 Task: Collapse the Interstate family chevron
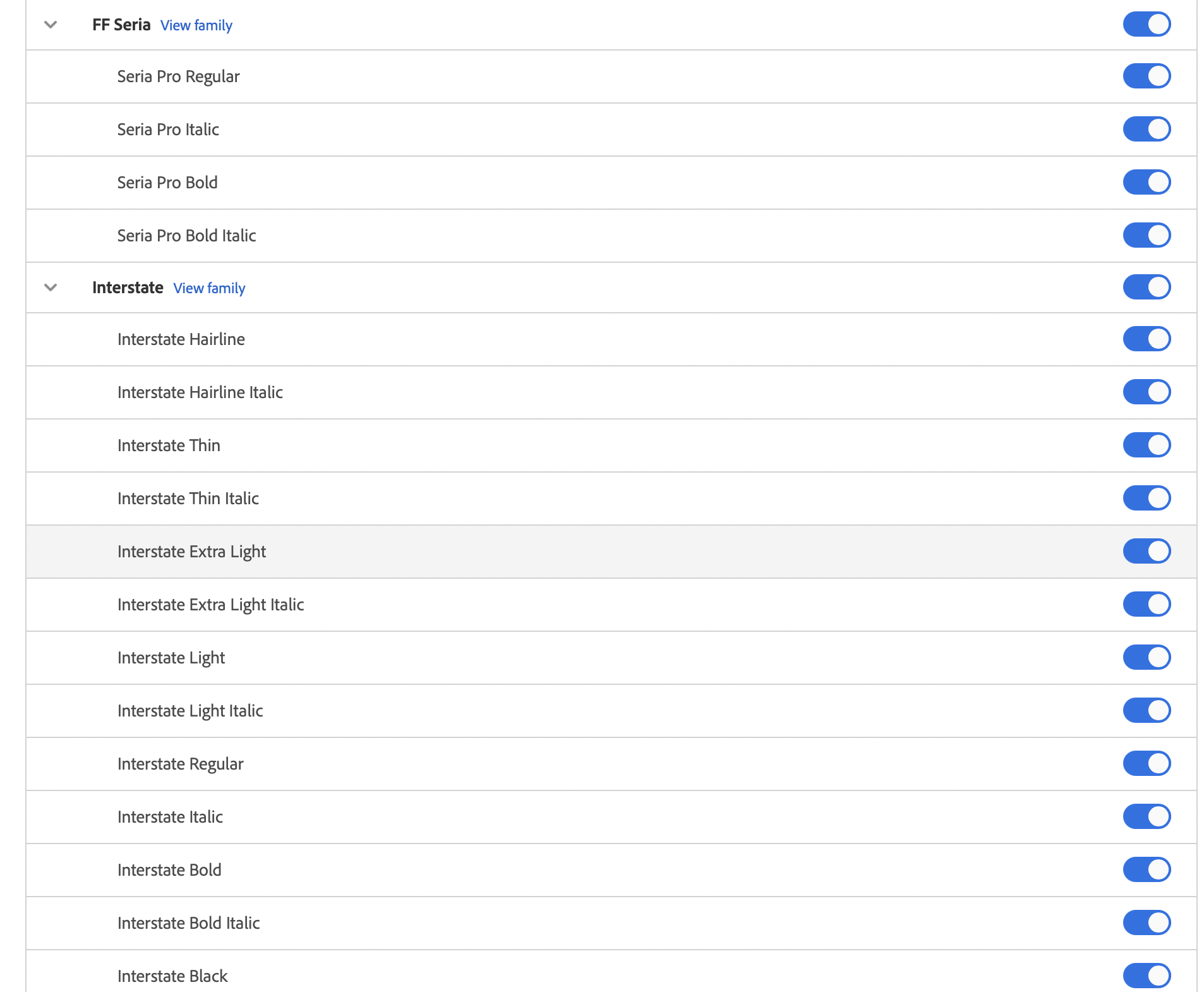click(x=51, y=287)
